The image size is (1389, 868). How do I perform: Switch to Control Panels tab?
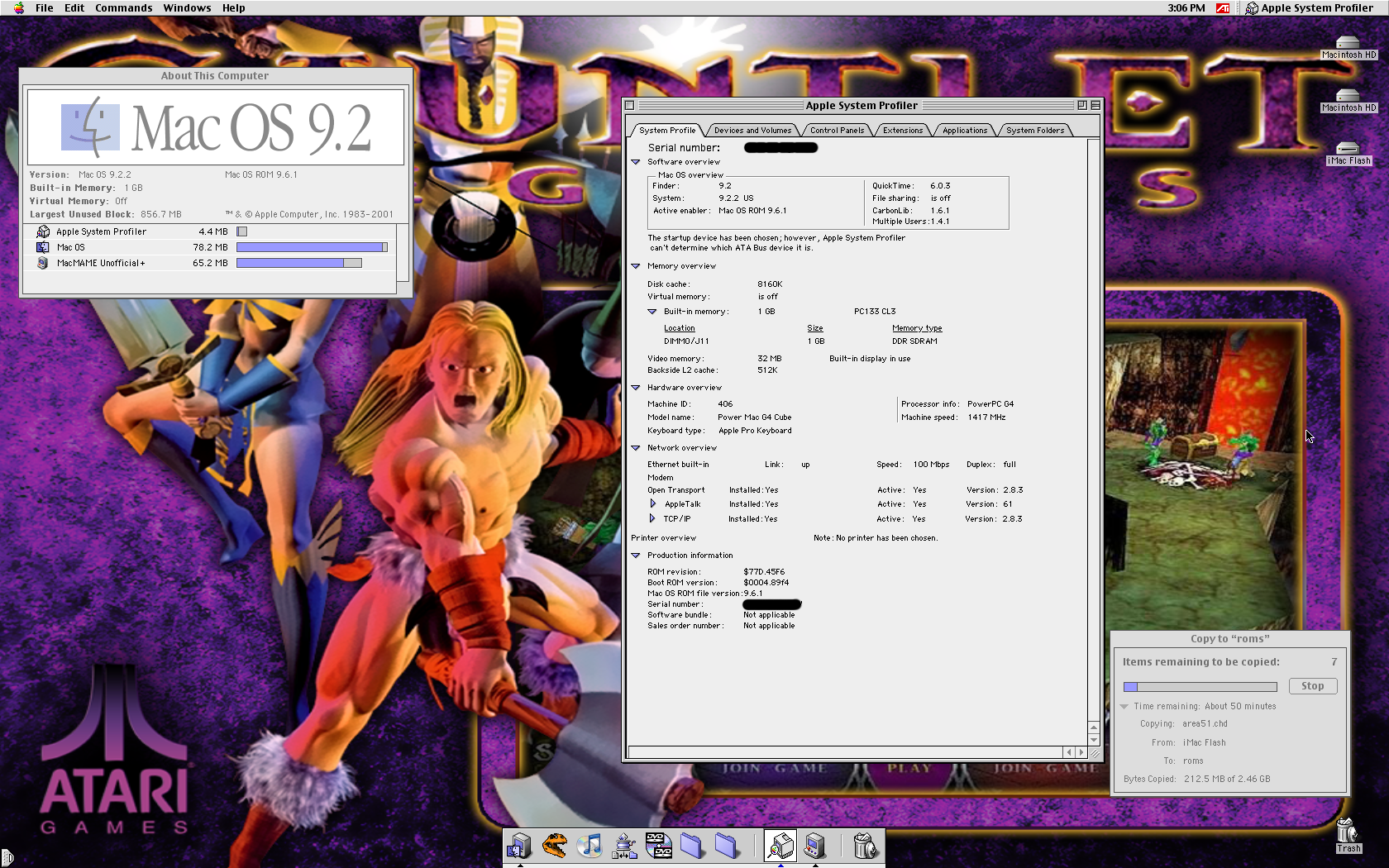(837, 130)
